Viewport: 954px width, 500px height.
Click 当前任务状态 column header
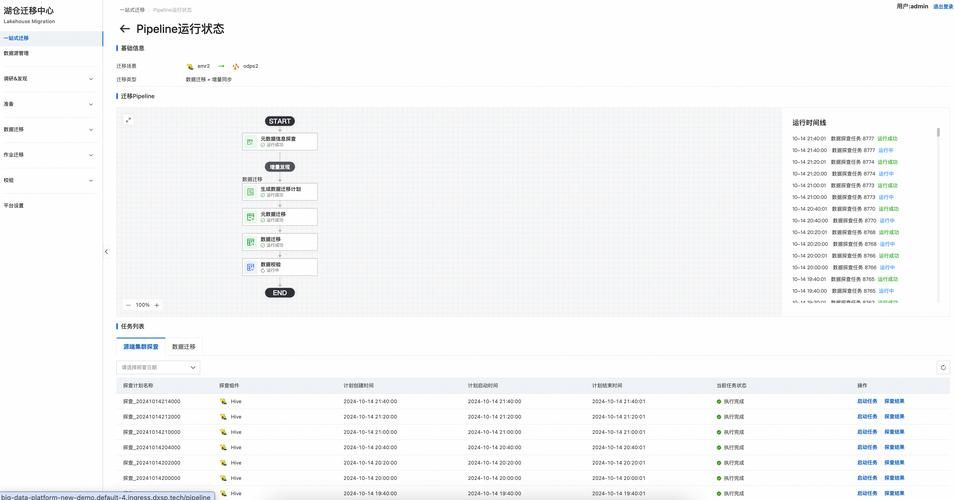coord(731,386)
